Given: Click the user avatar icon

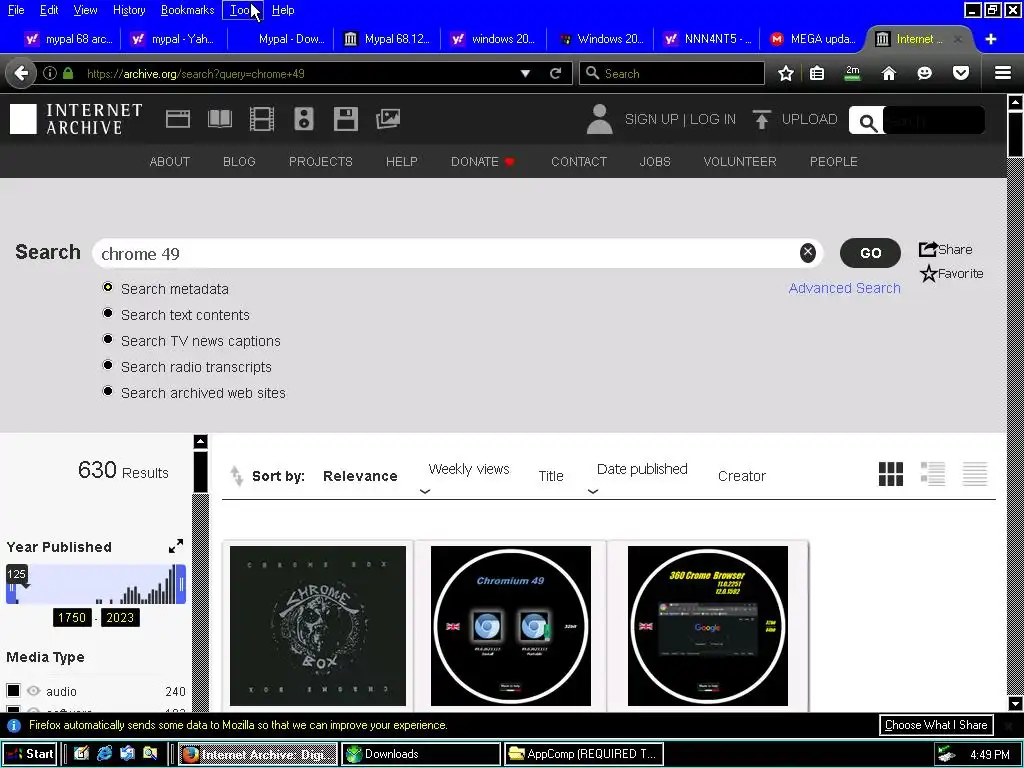Looking at the screenshot, I should (x=599, y=119).
